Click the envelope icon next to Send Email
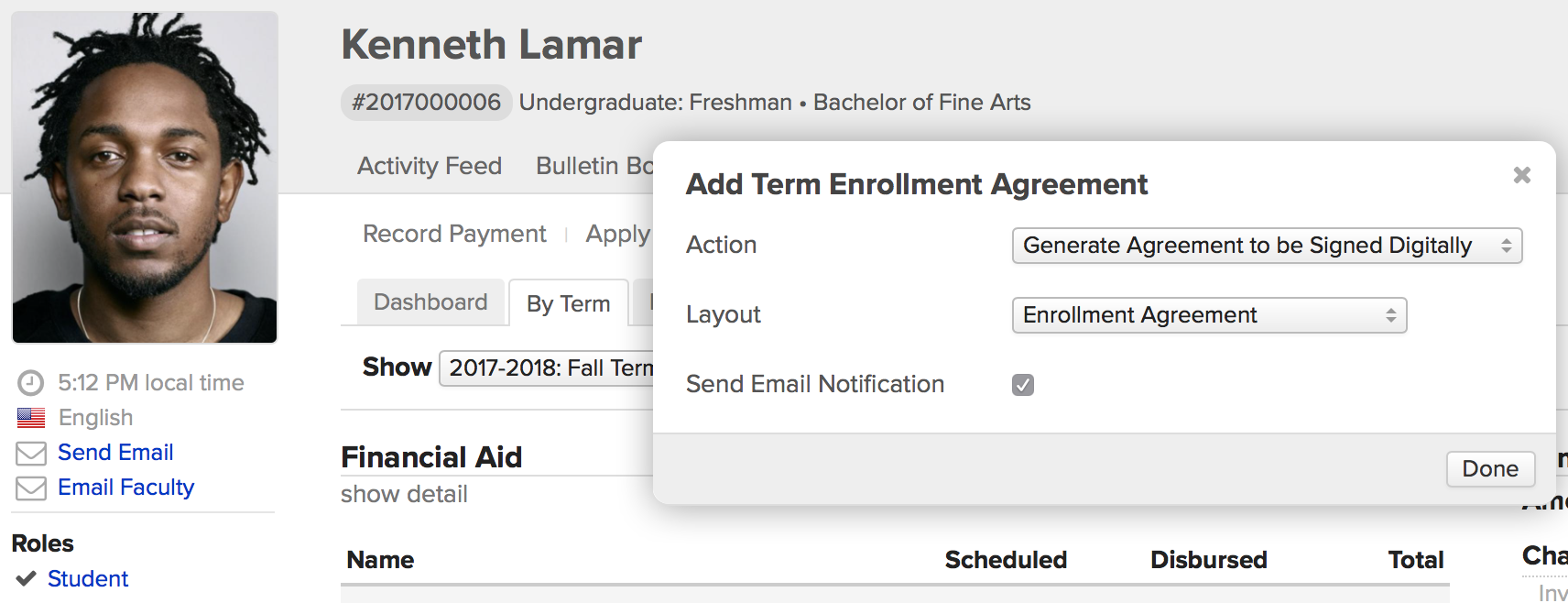 [30, 453]
